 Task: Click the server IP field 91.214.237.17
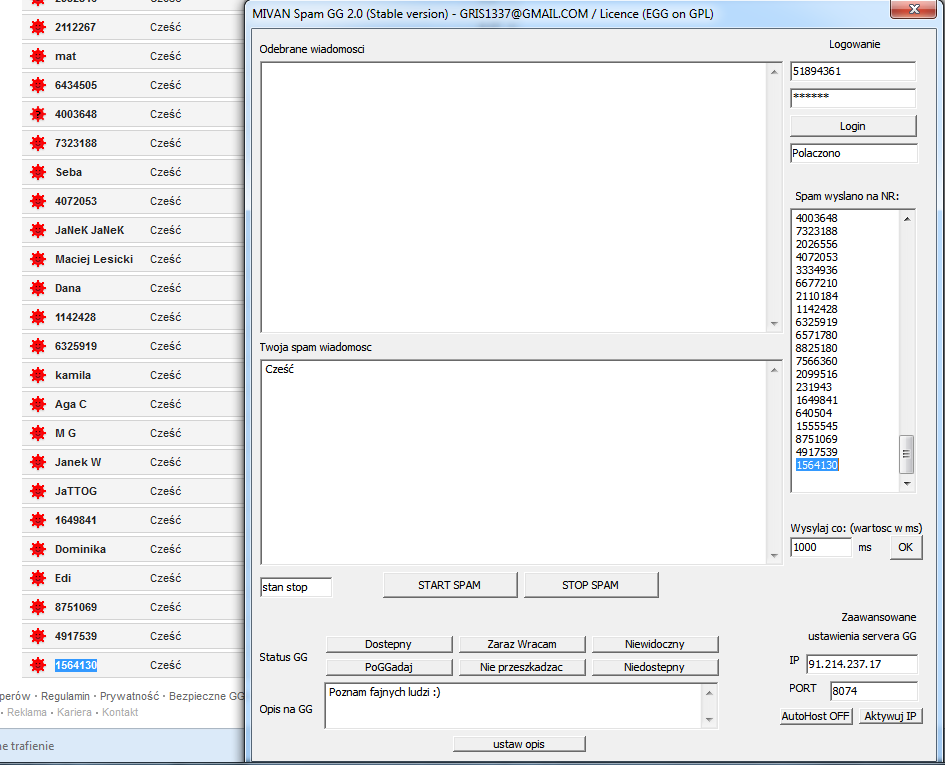tap(862, 664)
